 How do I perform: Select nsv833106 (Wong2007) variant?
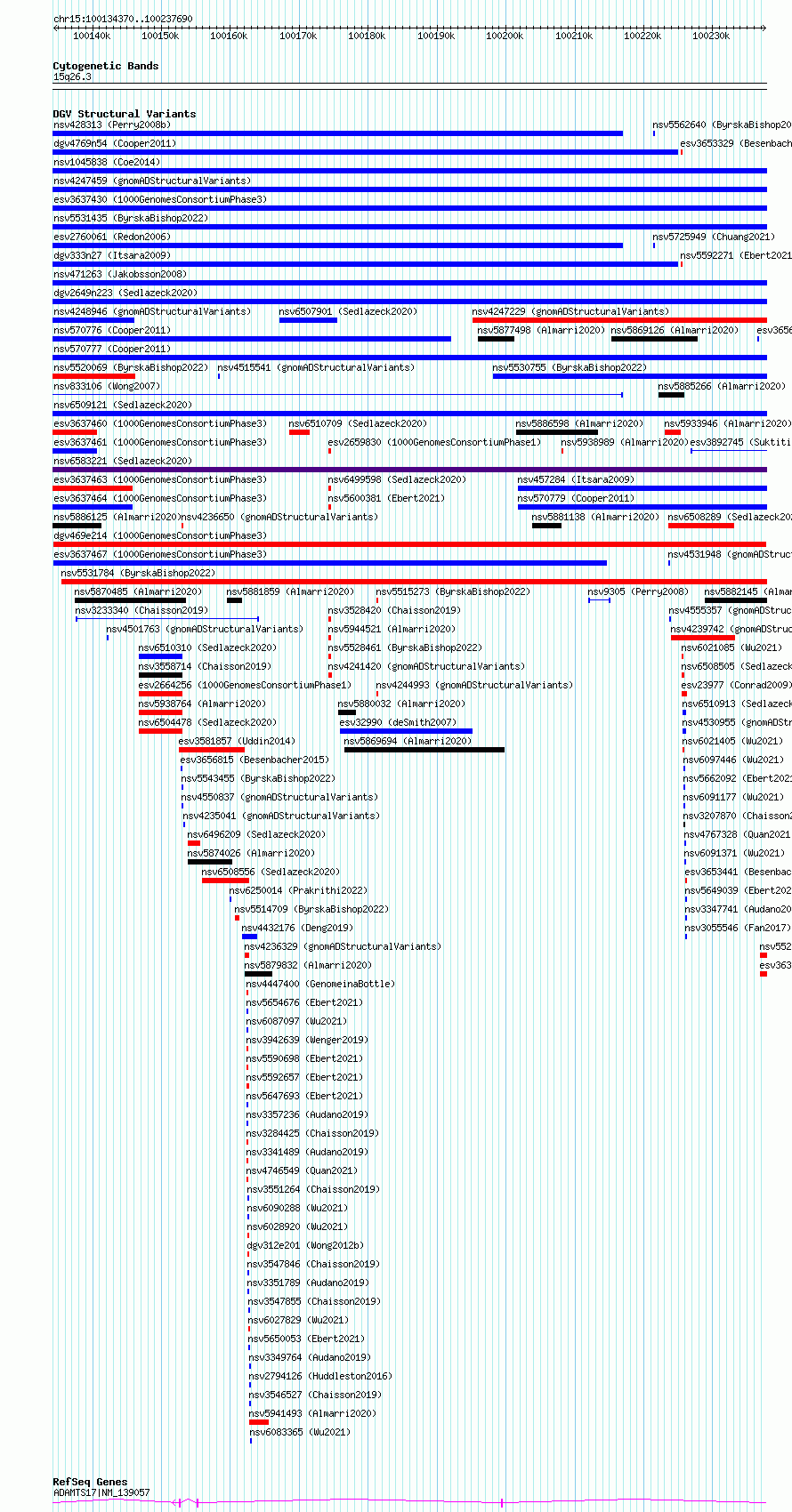point(107,387)
